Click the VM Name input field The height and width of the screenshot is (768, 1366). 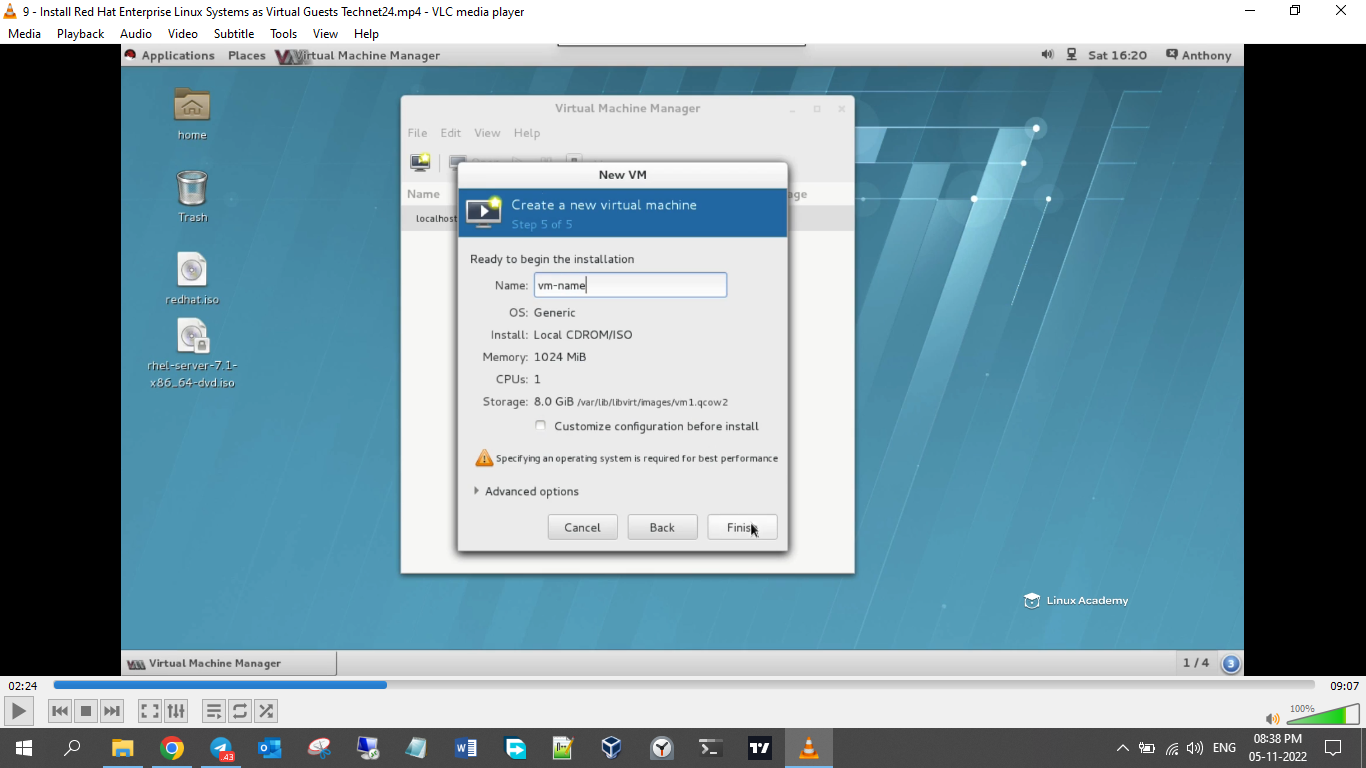(630, 285)
